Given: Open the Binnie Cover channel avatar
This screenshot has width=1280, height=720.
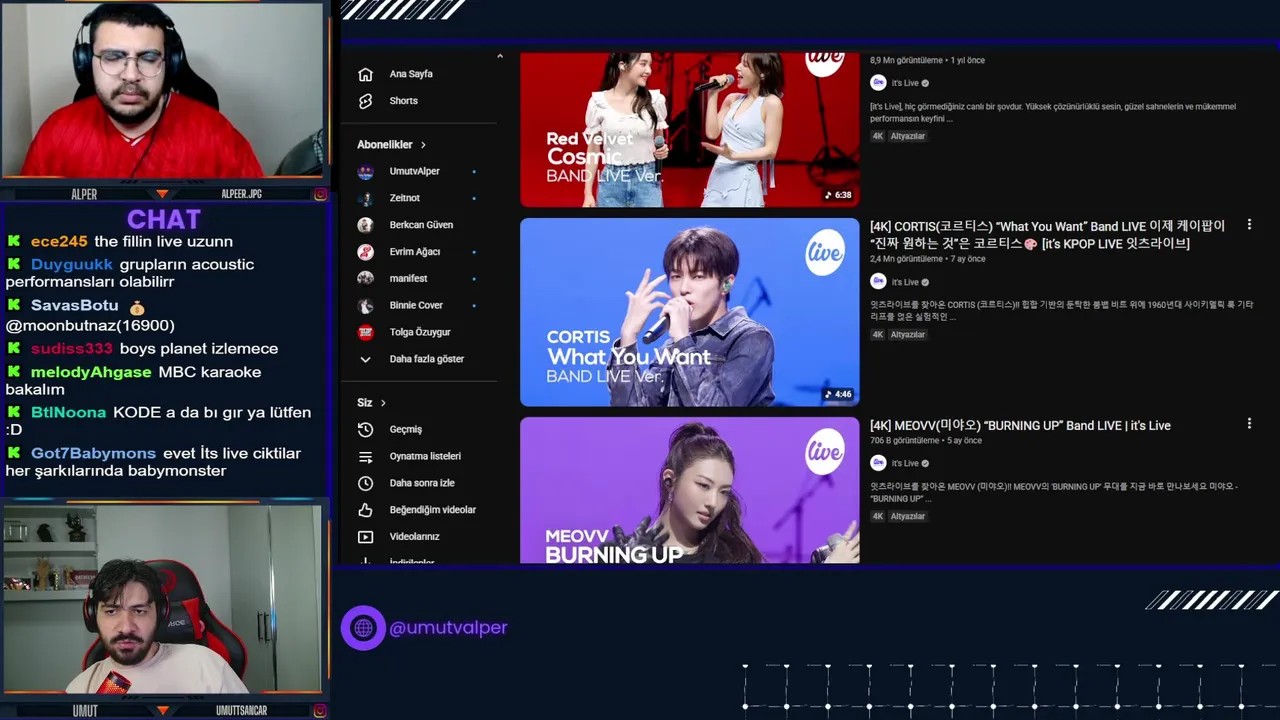Looking at the screenshot, I should (365, 305).
